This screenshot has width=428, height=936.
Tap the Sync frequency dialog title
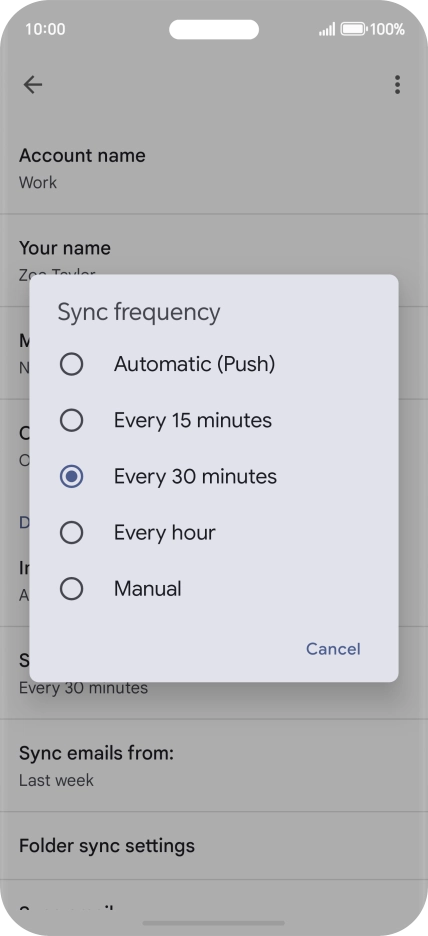[139, 312]
